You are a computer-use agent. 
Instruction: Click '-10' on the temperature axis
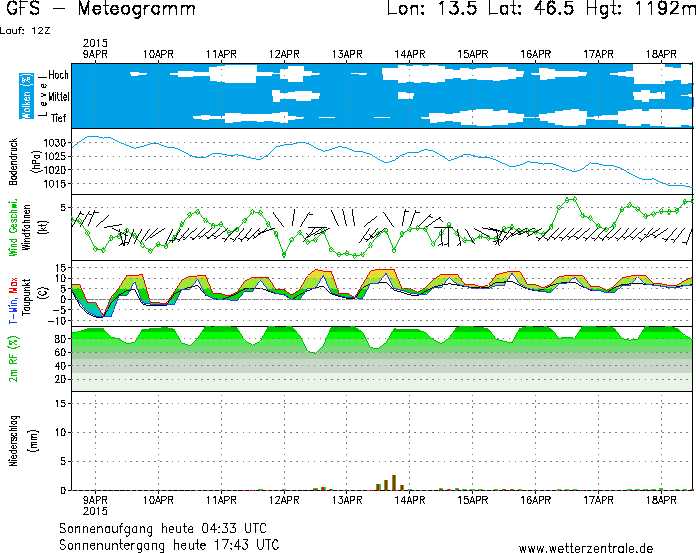coord(58,320)
